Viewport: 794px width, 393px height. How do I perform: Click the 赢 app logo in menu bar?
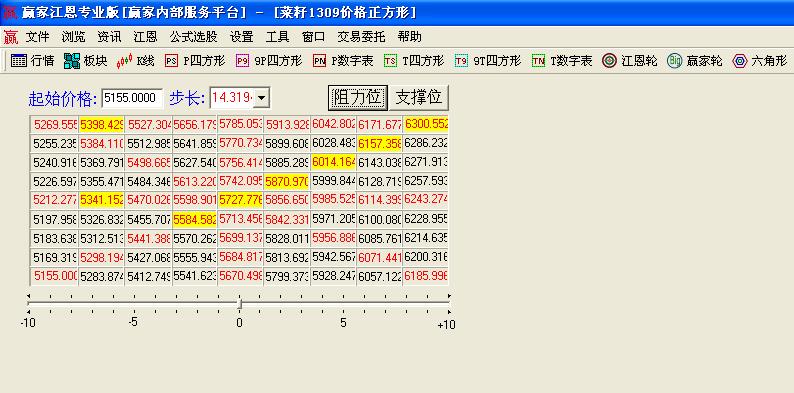[11, 37]
